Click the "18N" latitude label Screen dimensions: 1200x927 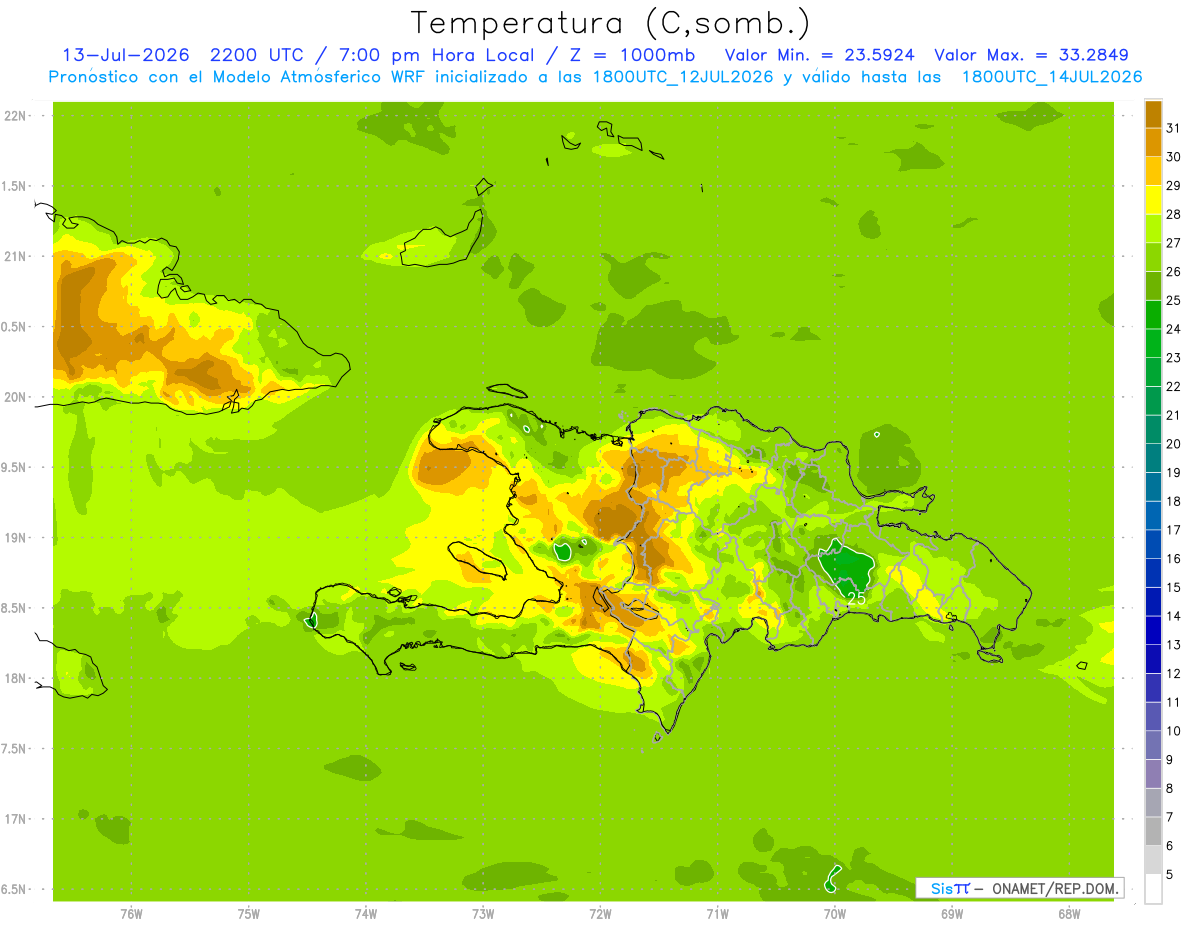click(13, 678)
